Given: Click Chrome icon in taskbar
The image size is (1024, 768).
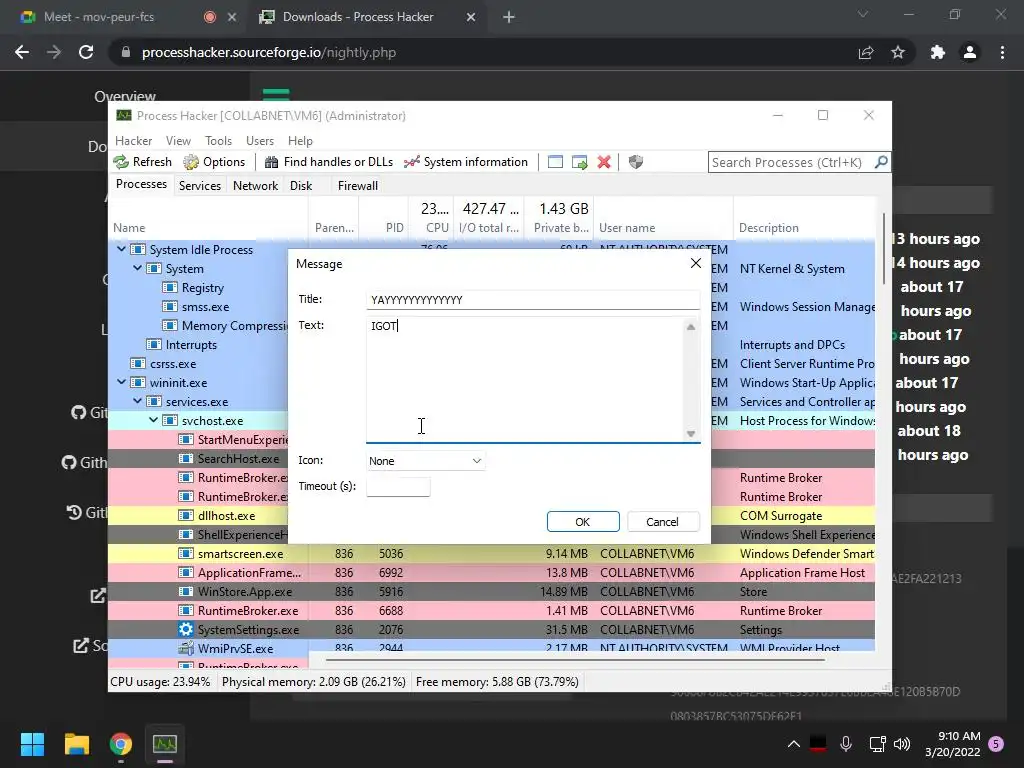Looking at the screenshot, I should [121, 744].
